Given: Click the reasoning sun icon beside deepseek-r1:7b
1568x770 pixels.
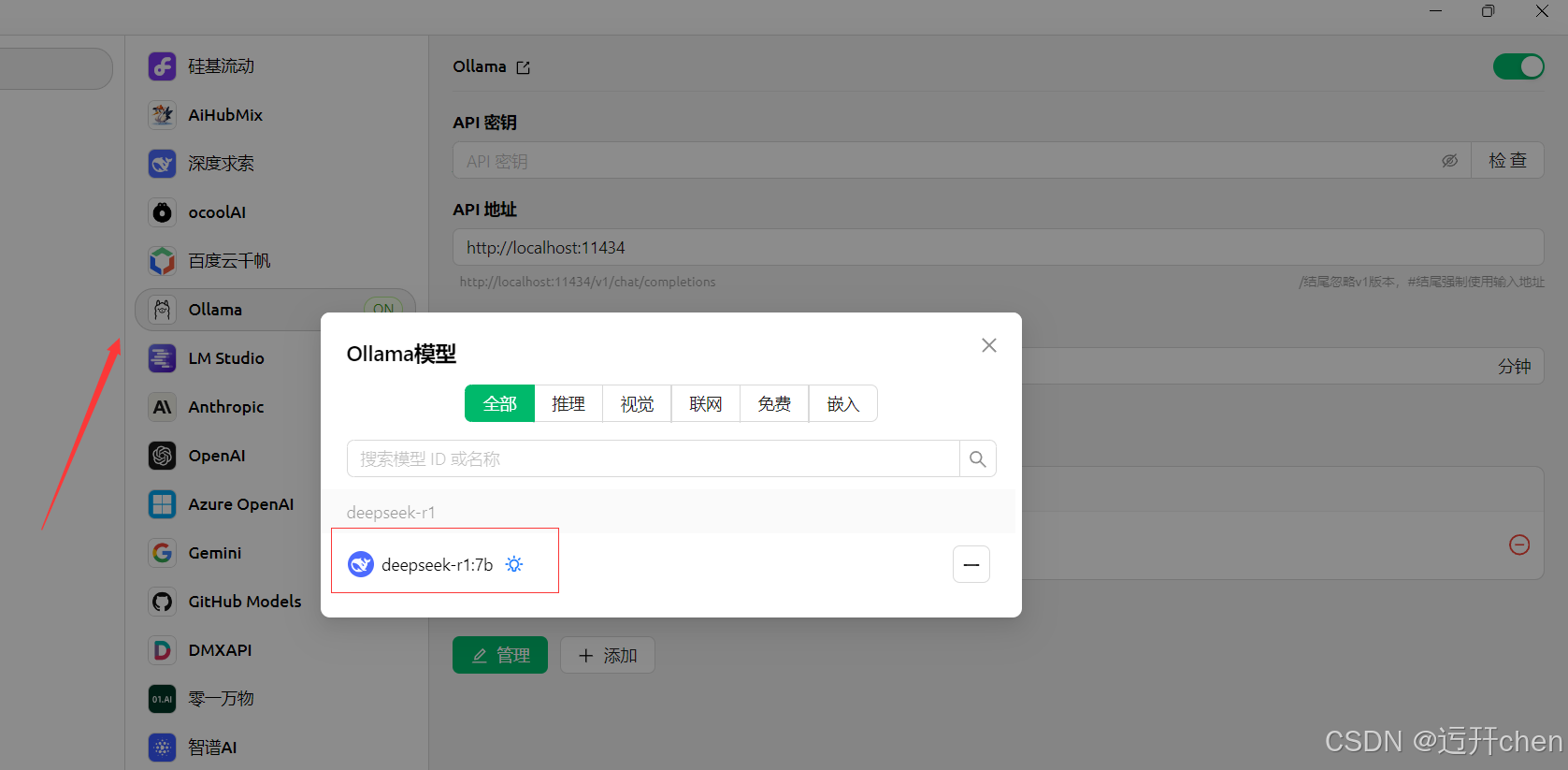Looking at the screenshot, I should 514,564.
